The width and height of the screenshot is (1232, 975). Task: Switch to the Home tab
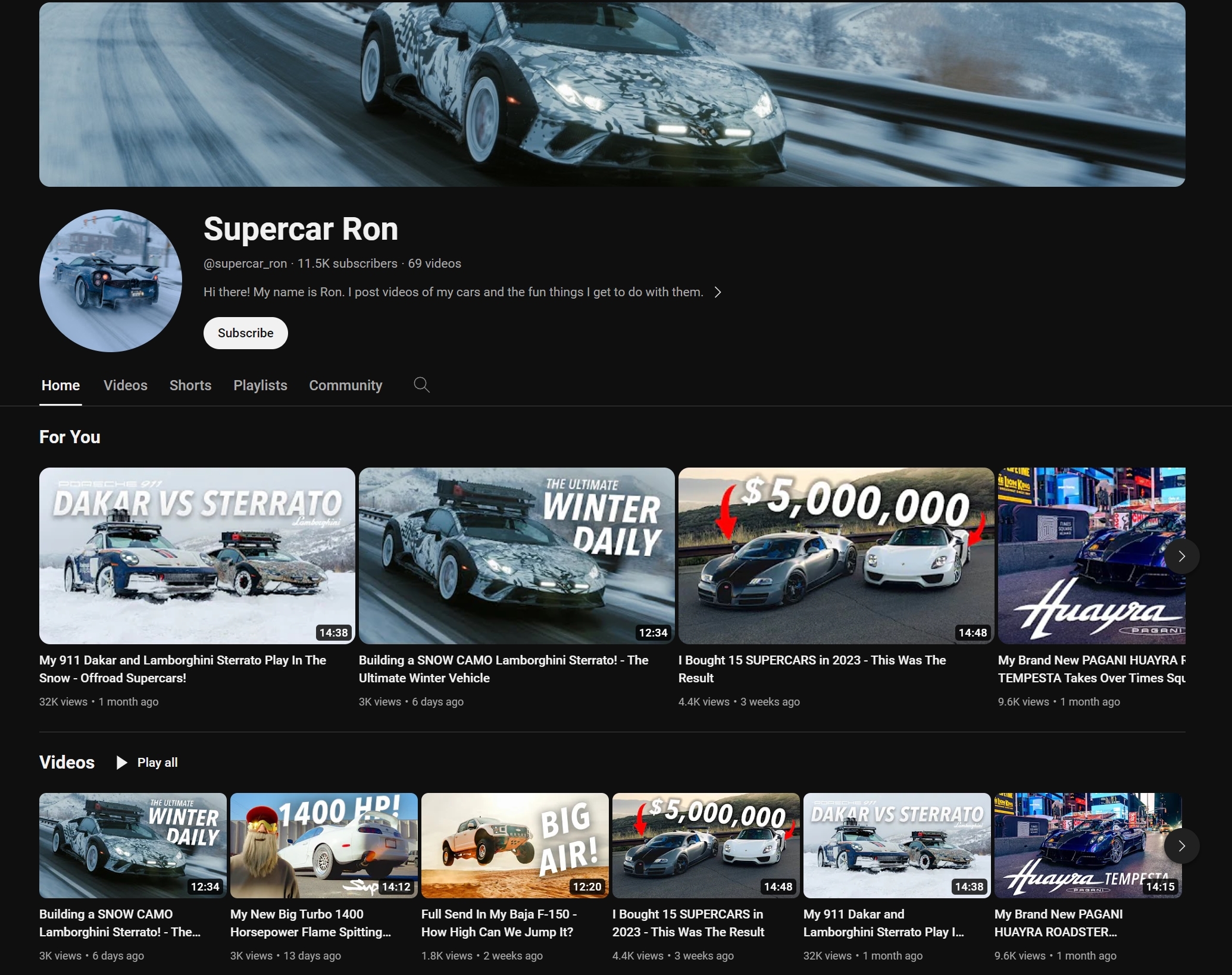(61, 385)
